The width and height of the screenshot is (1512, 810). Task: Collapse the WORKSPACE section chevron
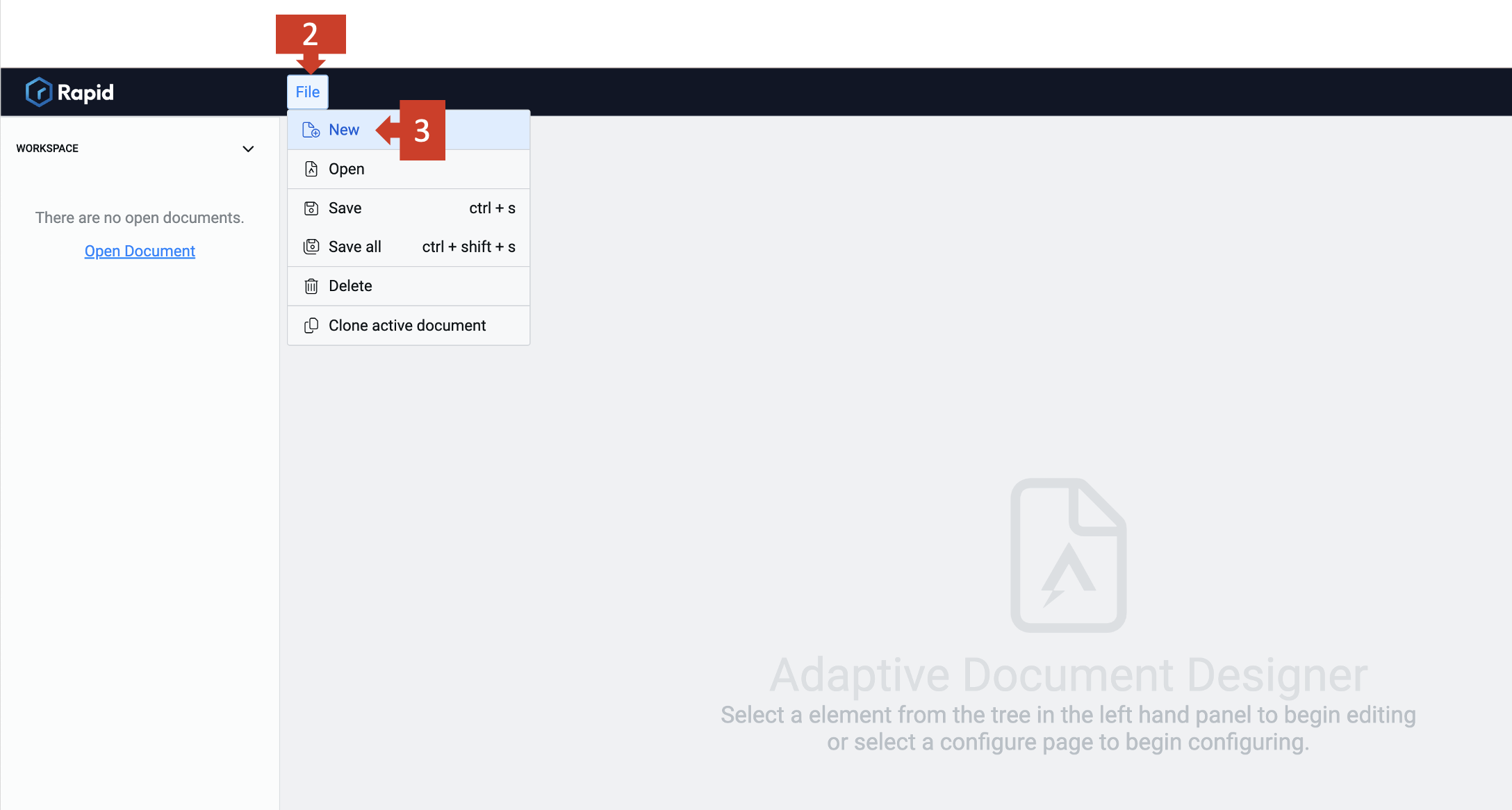[x=248, y=149]
